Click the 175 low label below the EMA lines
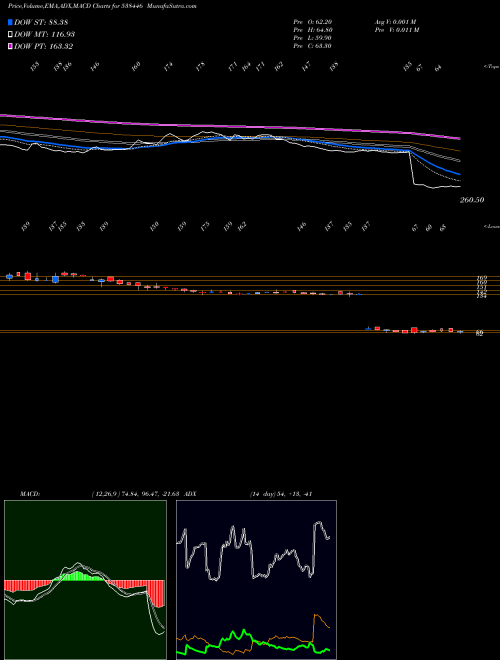Image resolution: width=500 pixels, height=660 pixels. (x=205, y=226)
